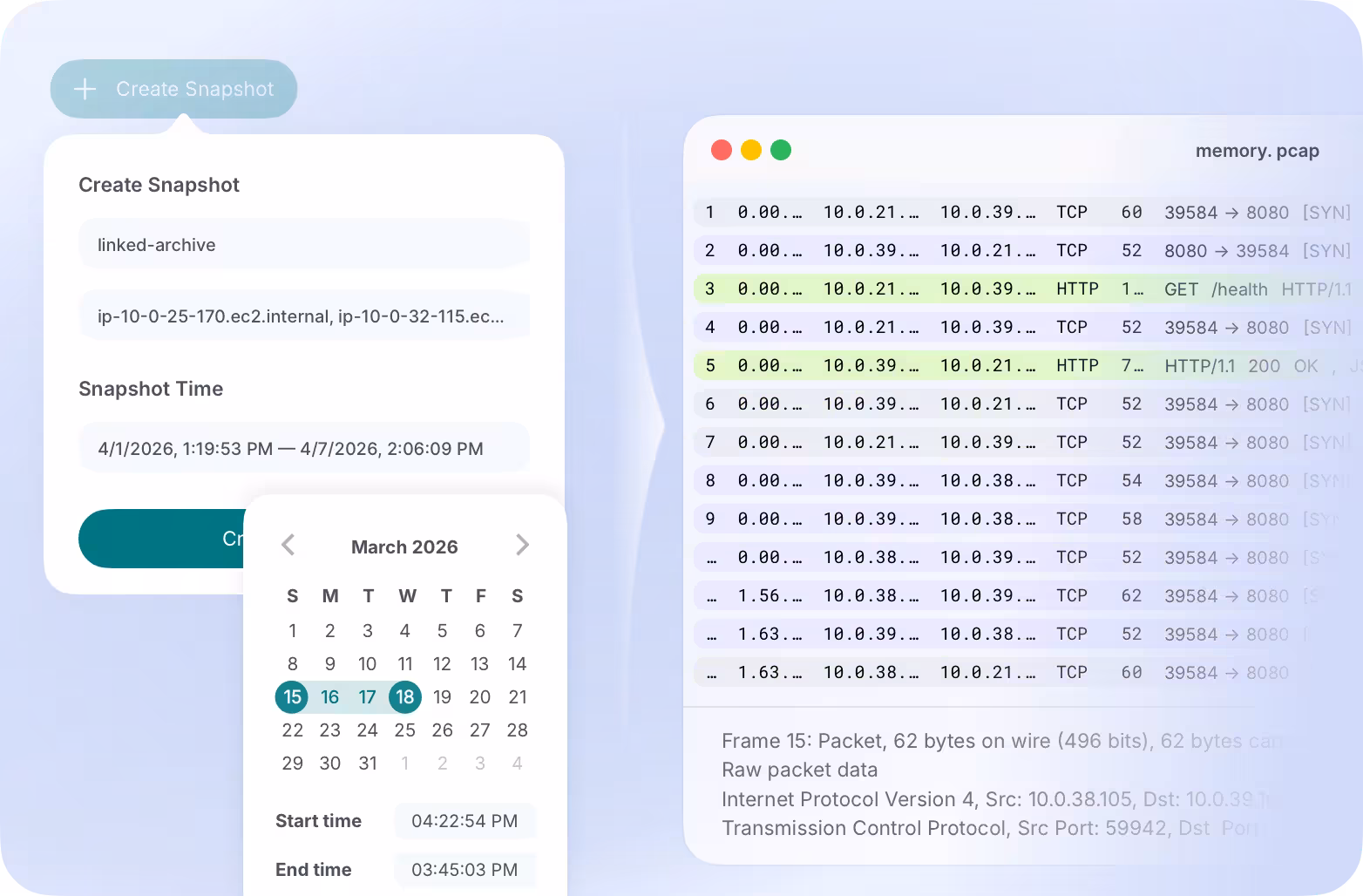This screenshot has width=1363, height=896.
Task: Open the Snapshot Time range field
Action: (x=304, y=449)
